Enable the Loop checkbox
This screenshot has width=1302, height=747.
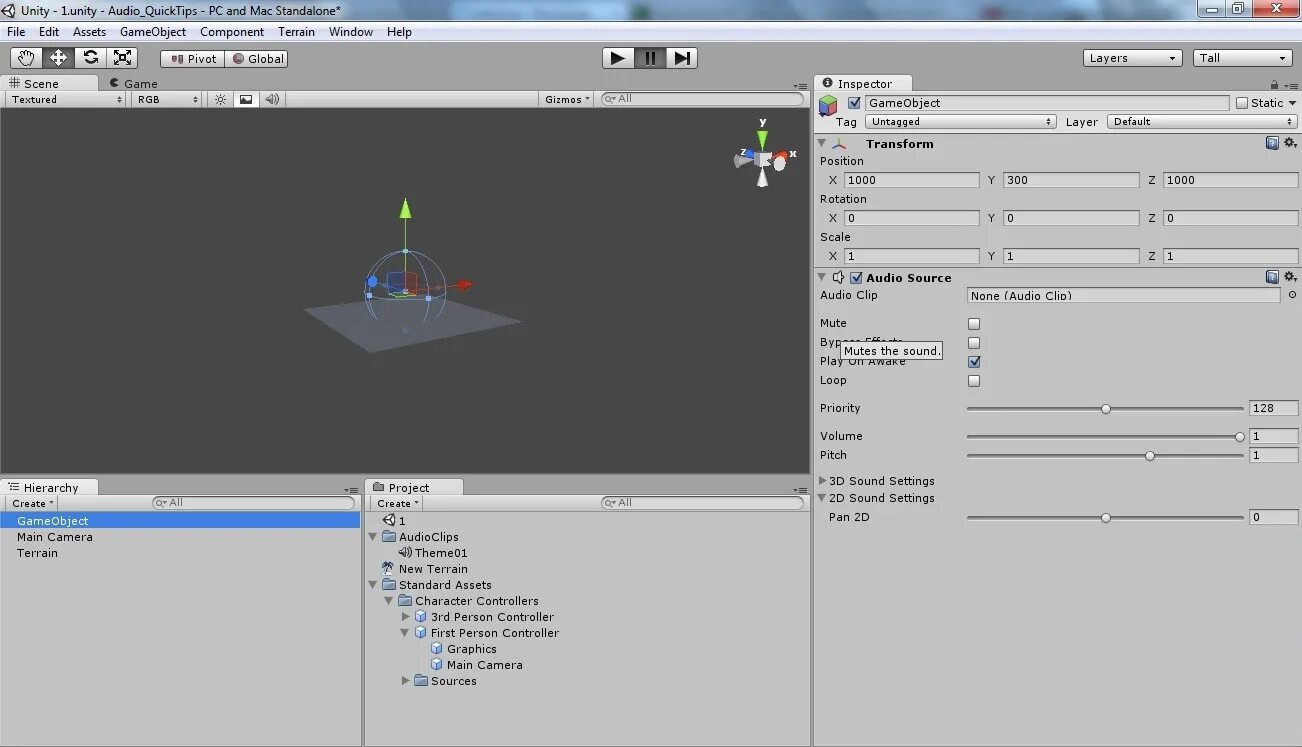pos(974,381)
